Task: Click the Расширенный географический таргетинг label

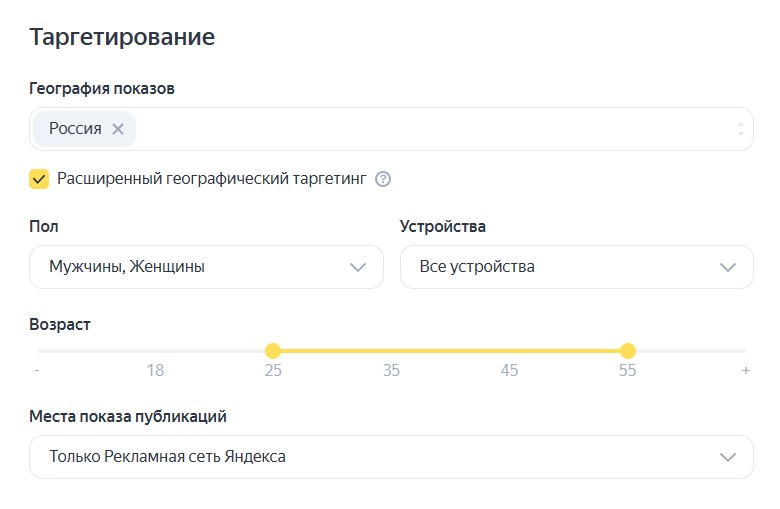Action: 211,179
